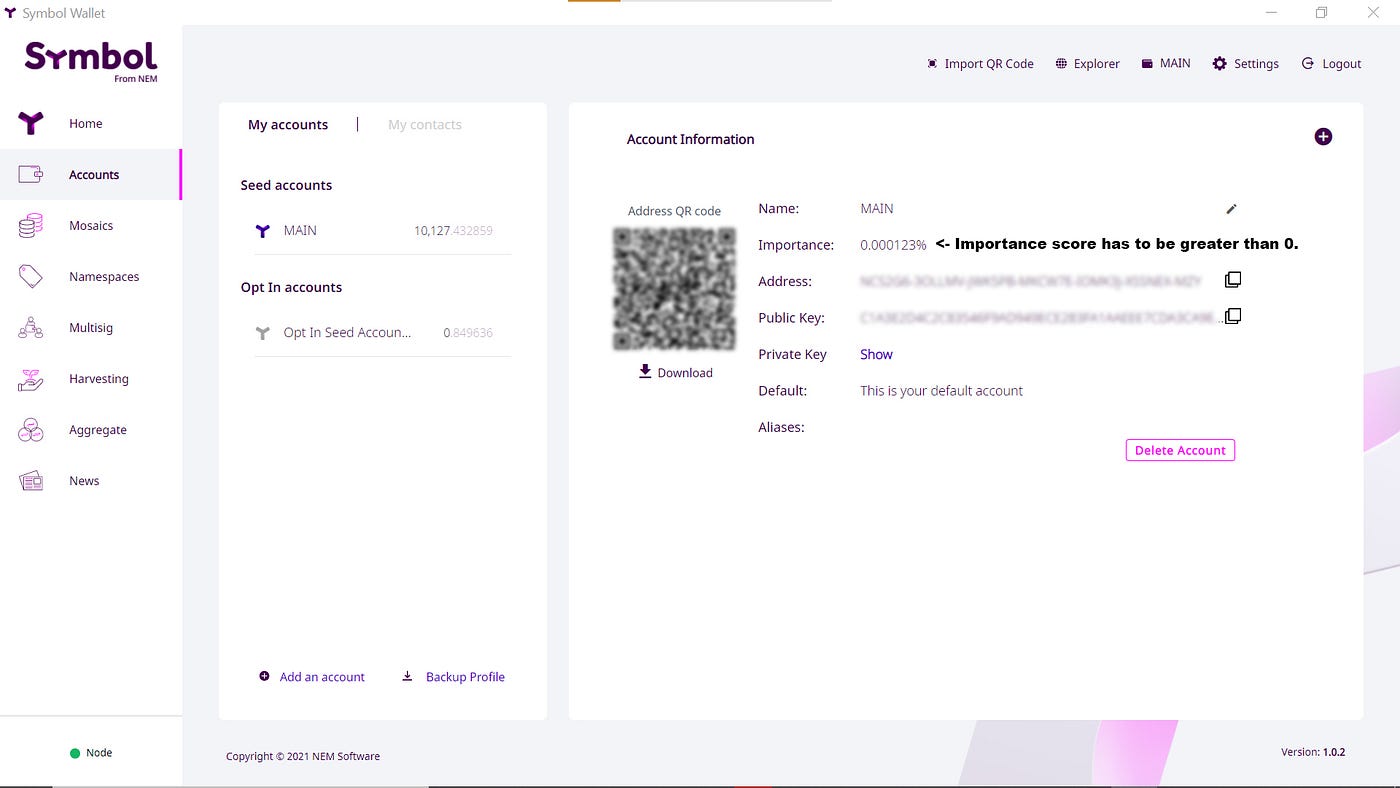The width and height of the screenshot is (1400, 788).
Task: Click the Explorer globe icon
Action: [1061, 63]
